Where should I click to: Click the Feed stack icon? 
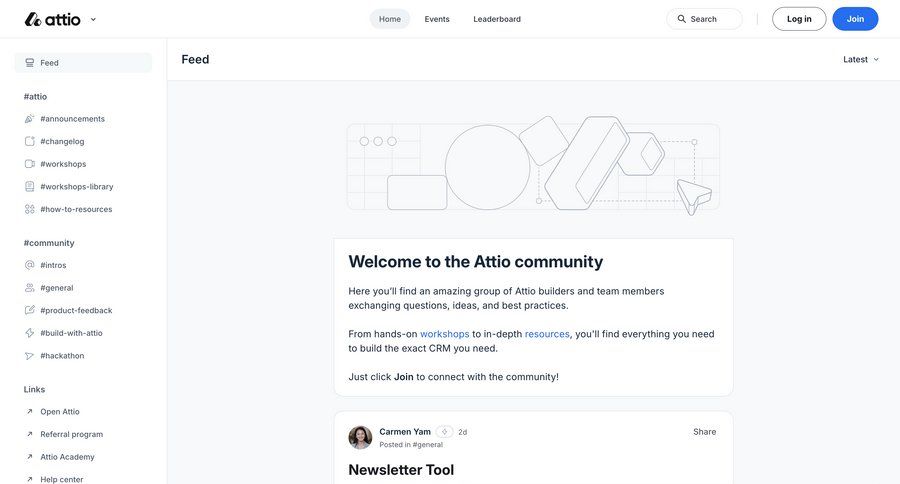coord(30,63)
